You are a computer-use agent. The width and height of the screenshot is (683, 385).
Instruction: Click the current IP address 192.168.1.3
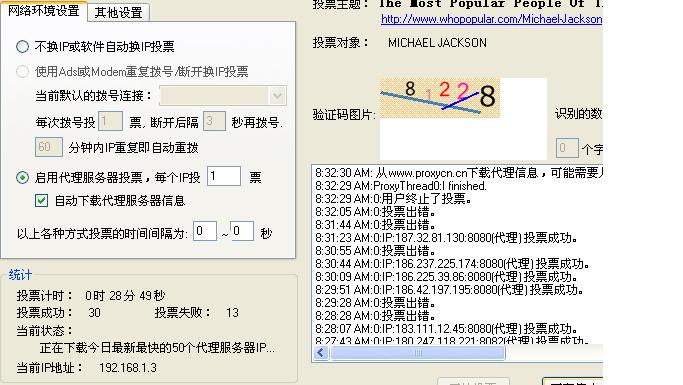[x=128, y=368]
